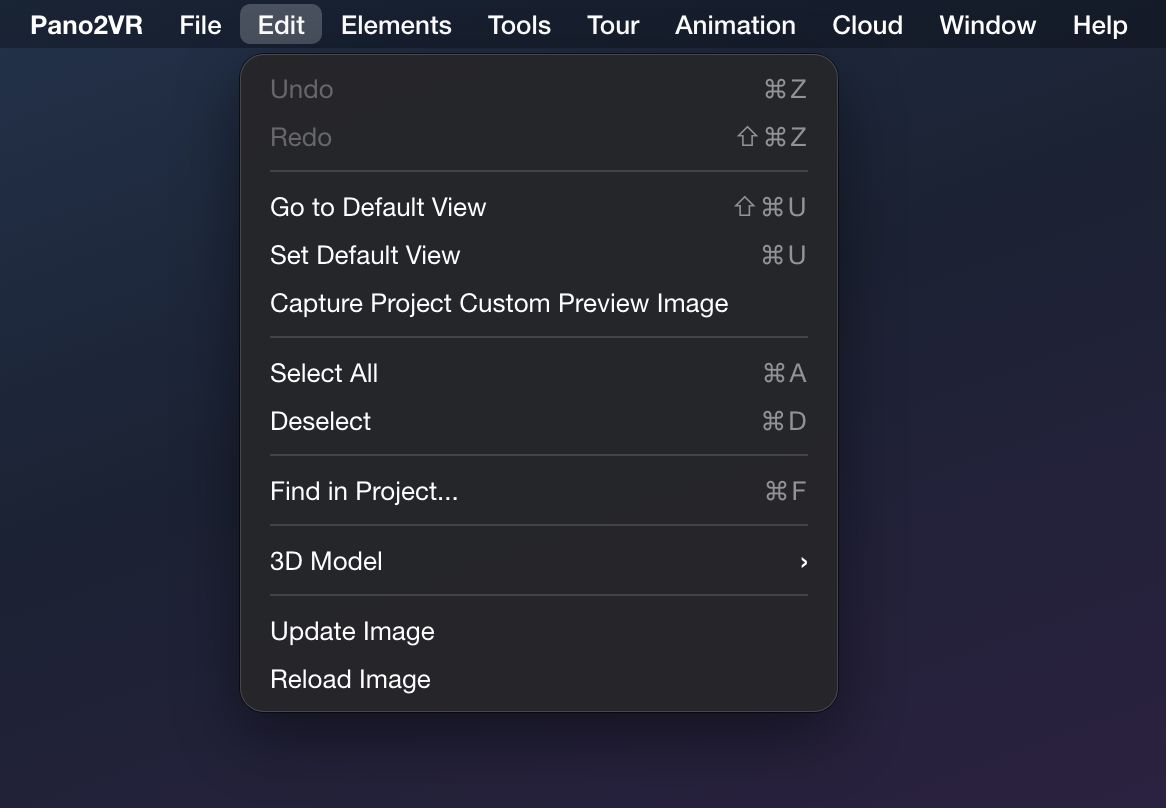The width and height of the screenshot is (1166, 808).
Task: Open the Animation menu
Action: 735,25
